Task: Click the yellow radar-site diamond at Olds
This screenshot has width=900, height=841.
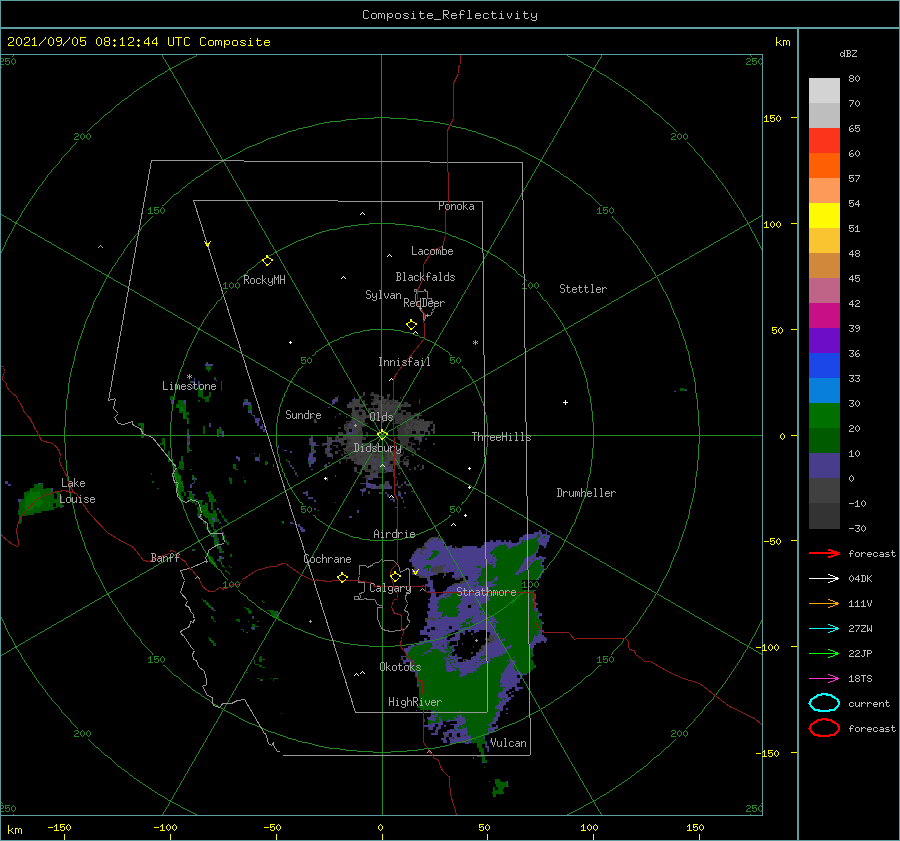Action: pyautogui.click(x=382, y=435)
